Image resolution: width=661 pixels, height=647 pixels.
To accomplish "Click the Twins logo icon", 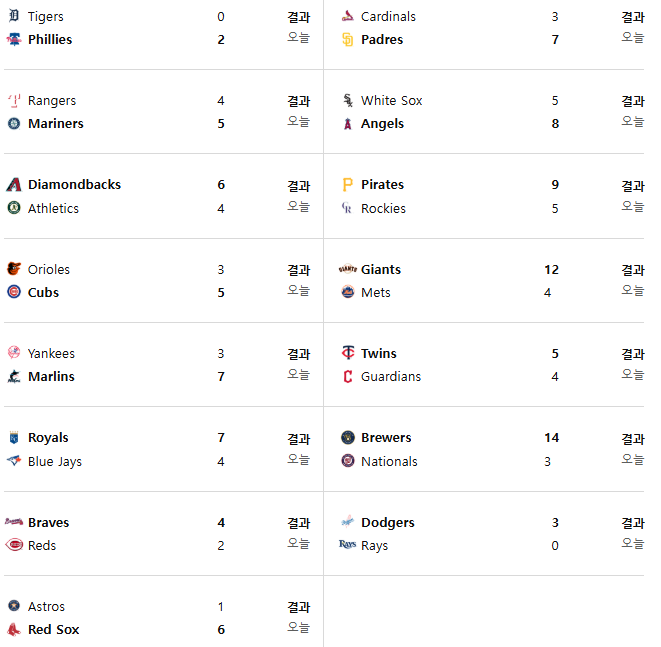I will pyautogui.click(x=348, y=353).
